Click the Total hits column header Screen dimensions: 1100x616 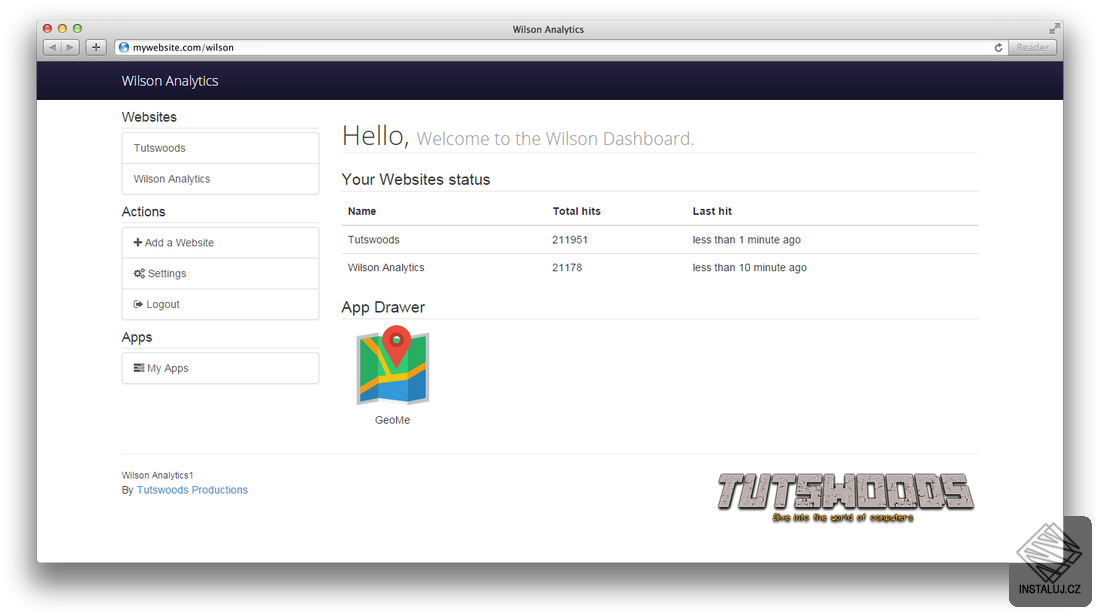[x=577, y=211]
